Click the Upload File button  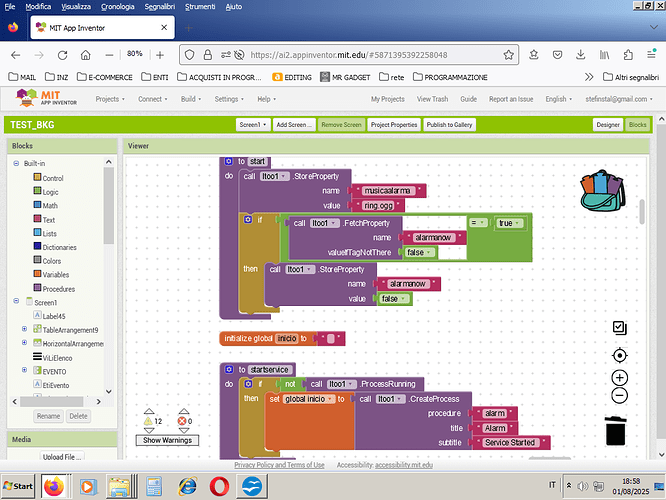62,457
